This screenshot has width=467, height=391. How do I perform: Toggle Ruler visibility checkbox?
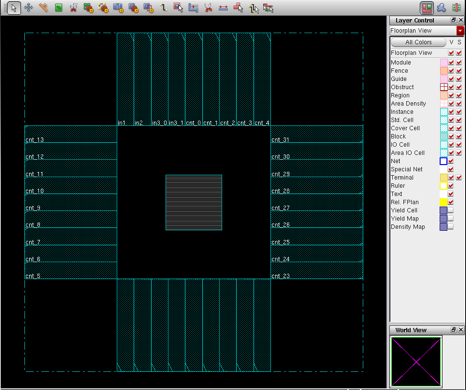[x=451, y=186]
